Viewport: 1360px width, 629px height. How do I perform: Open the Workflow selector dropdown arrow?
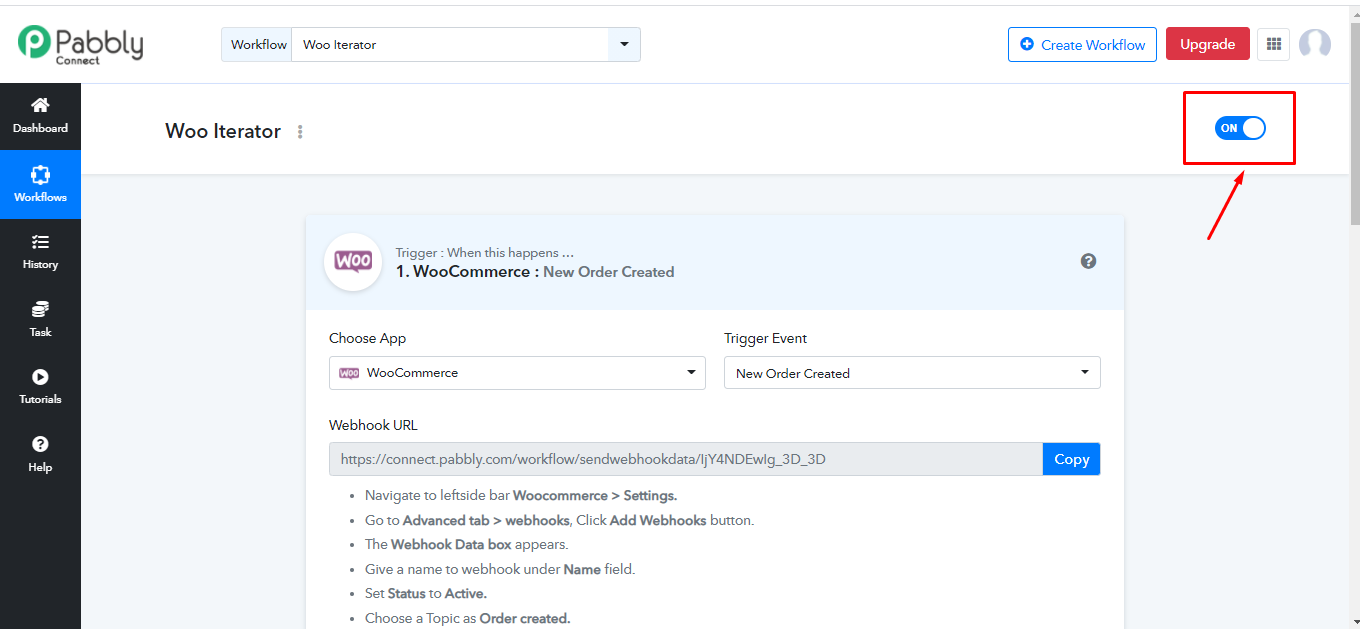click(x=624, y=44)
